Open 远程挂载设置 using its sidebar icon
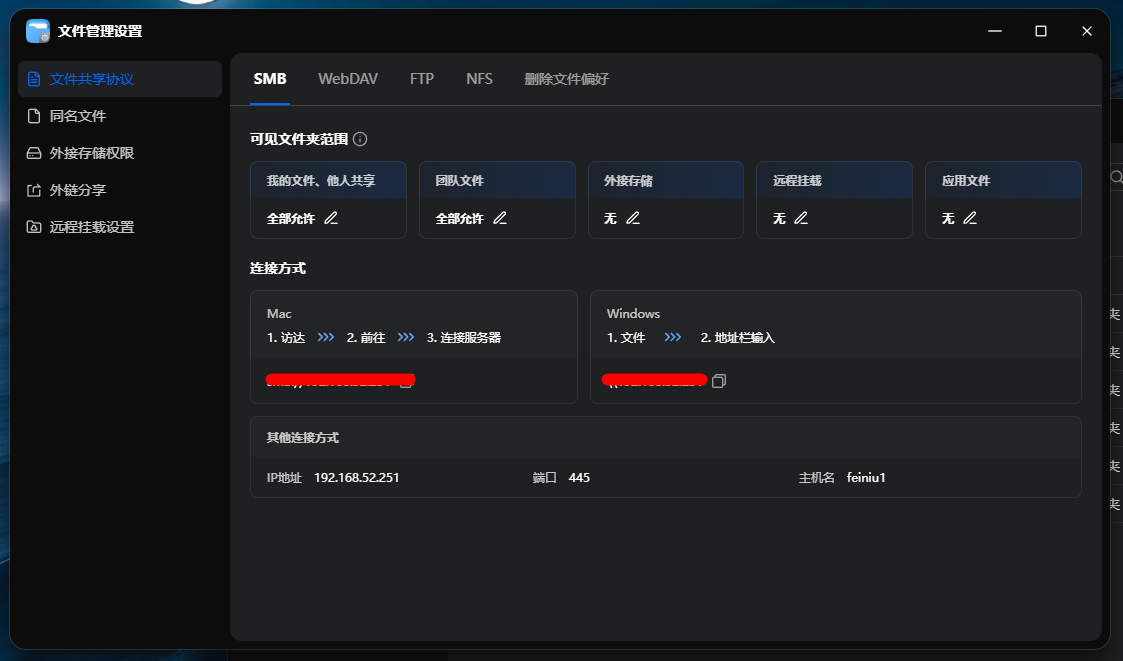This screenshot has width=1123, height=661. pos(36,226)
